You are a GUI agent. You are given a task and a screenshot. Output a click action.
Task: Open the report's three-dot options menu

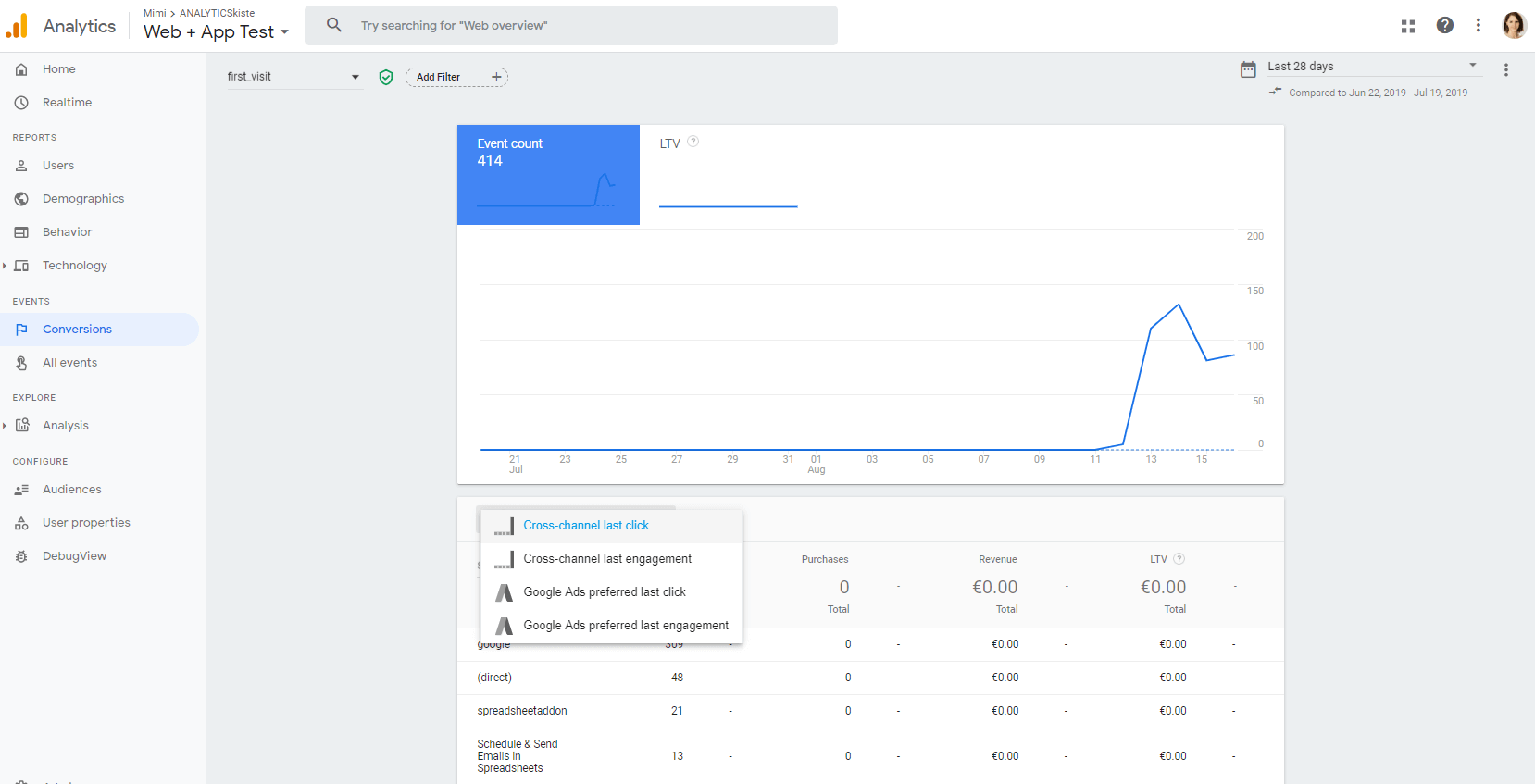(1506, 70)
